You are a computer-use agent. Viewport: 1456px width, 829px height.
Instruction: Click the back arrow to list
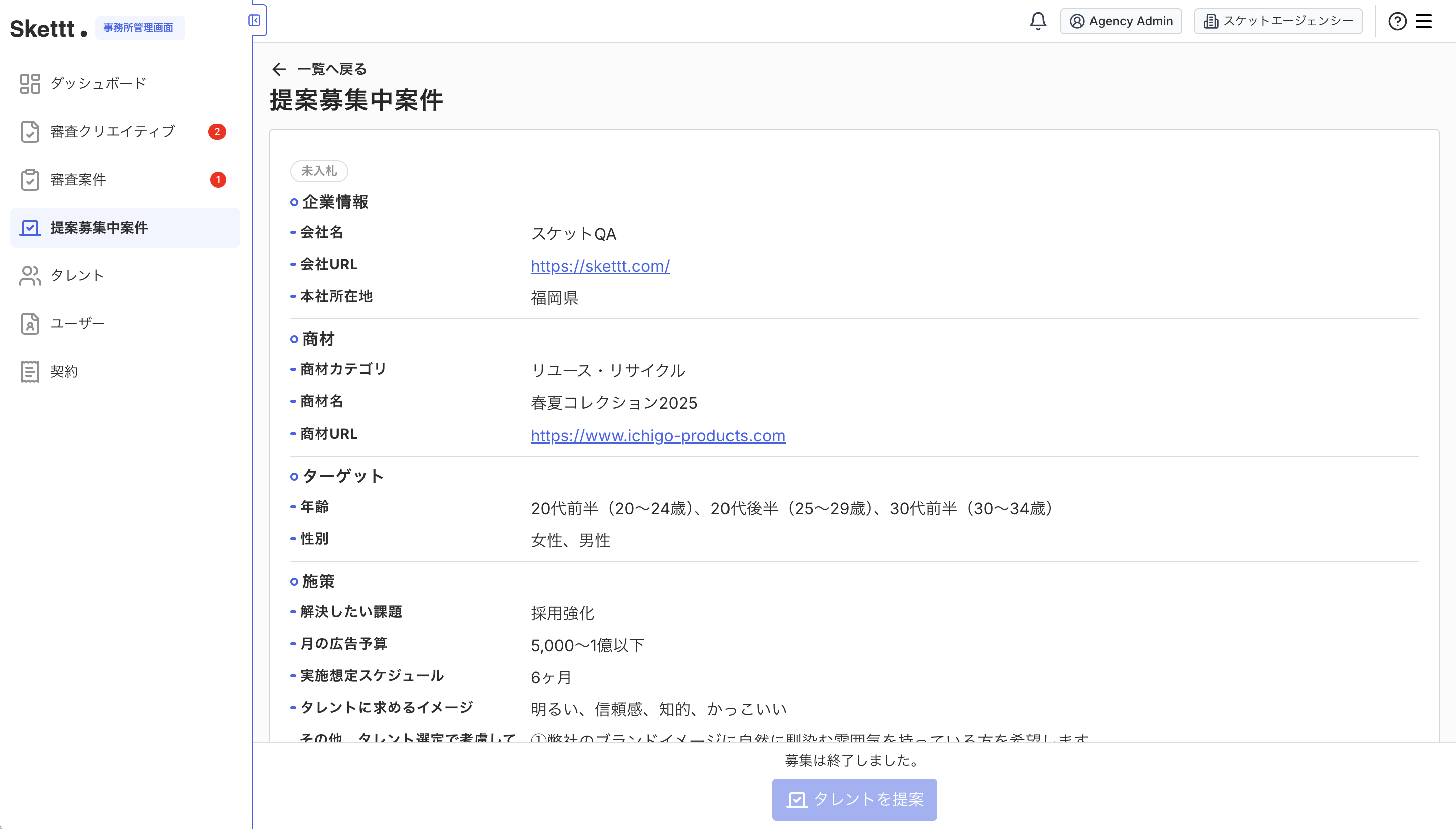point(279,70)
